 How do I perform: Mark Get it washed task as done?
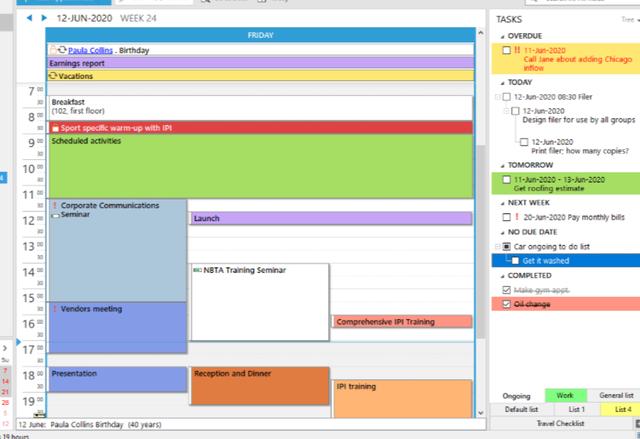pos(515,261)
